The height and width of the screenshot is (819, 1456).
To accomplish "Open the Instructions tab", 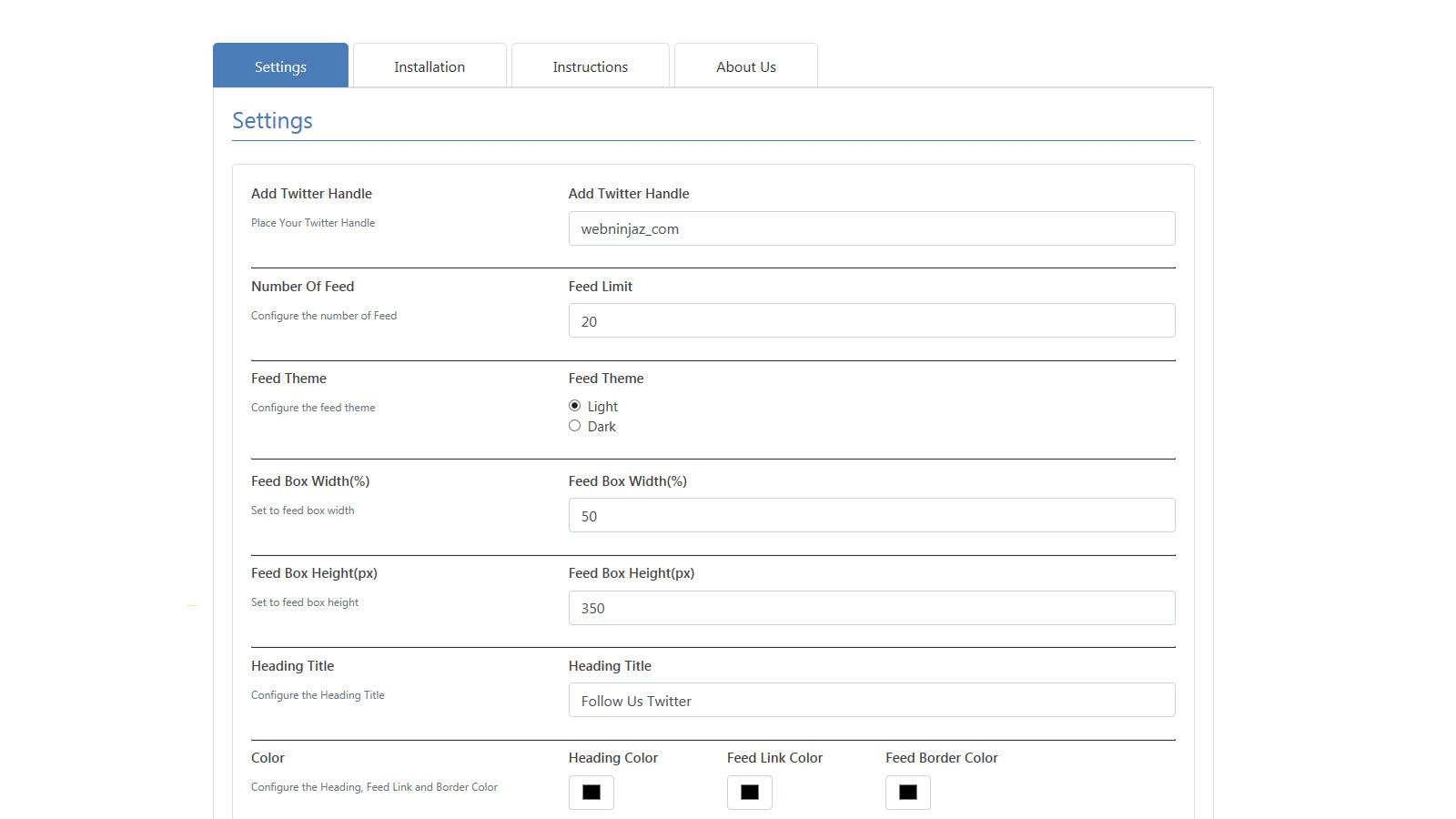I will point(590,66).
